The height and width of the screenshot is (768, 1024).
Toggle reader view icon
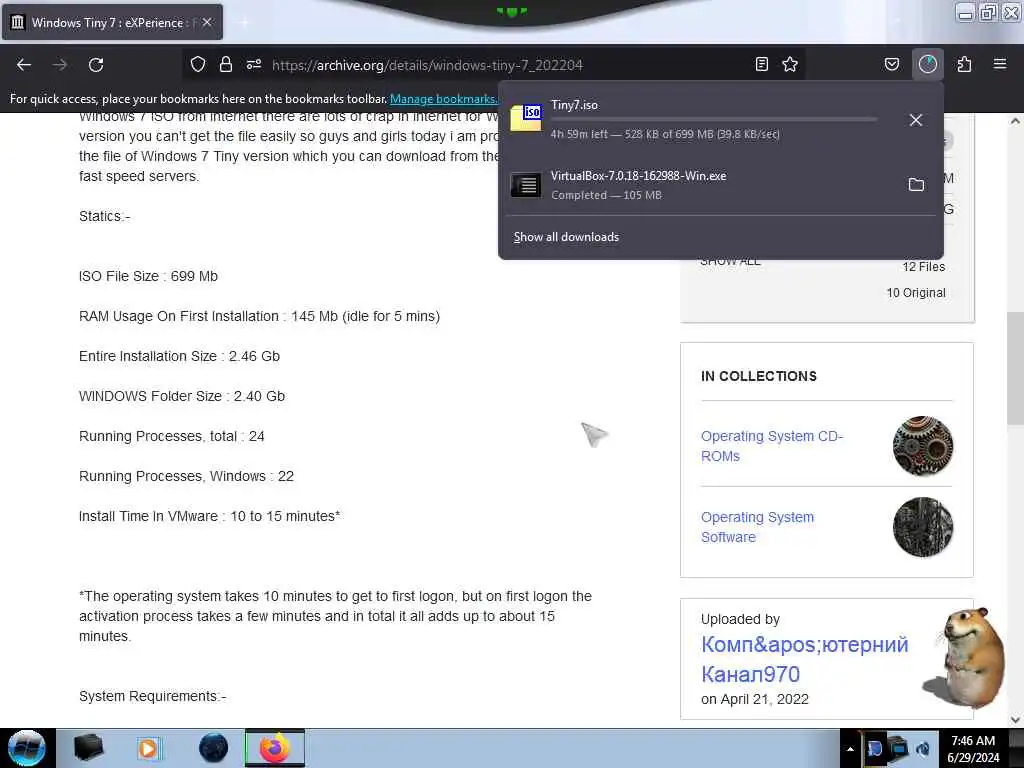pyautogui.click(x=761, y=64)
